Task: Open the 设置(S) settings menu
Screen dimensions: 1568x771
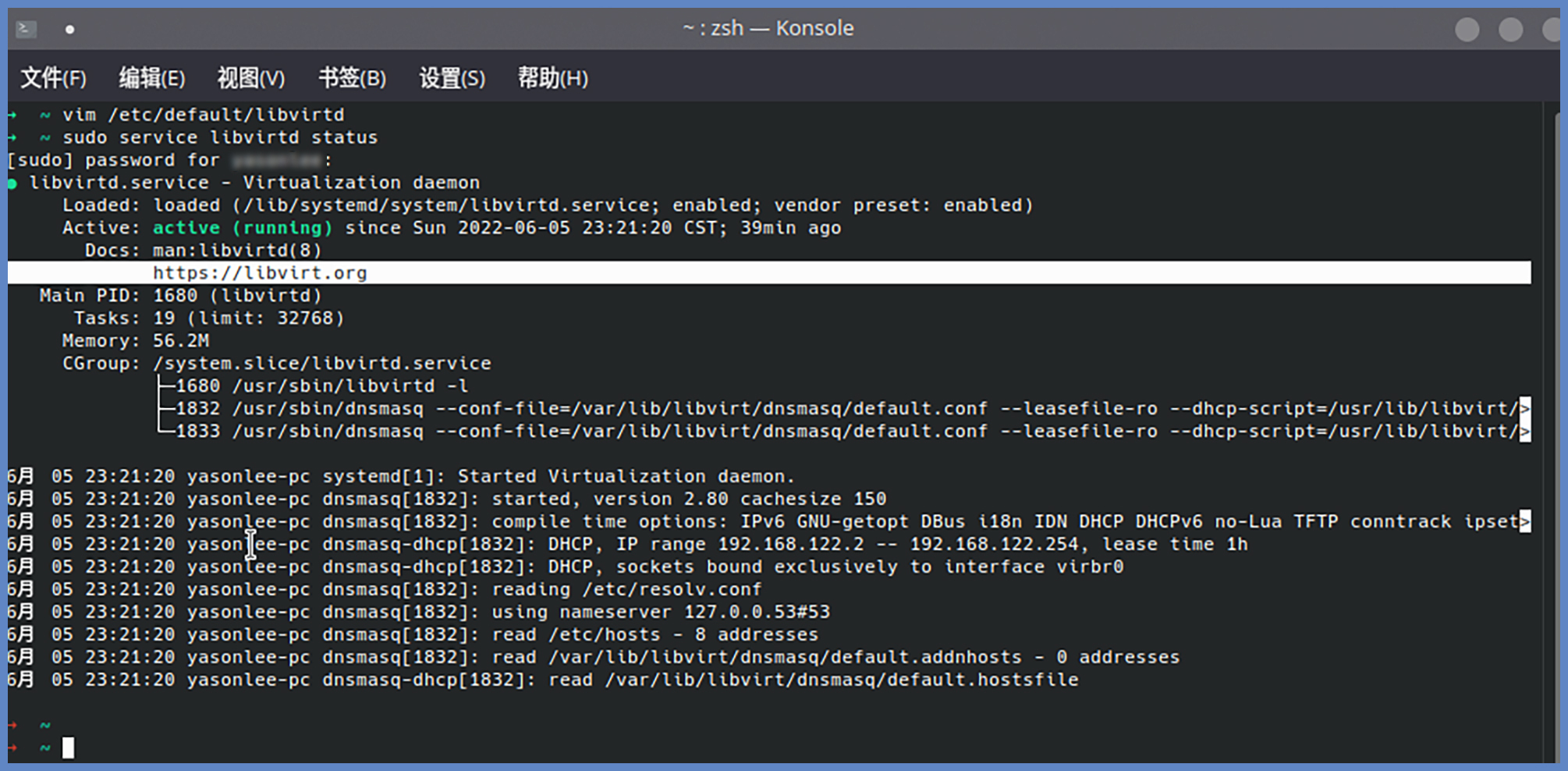Action: pyautogui.click(x=452, y=78)
